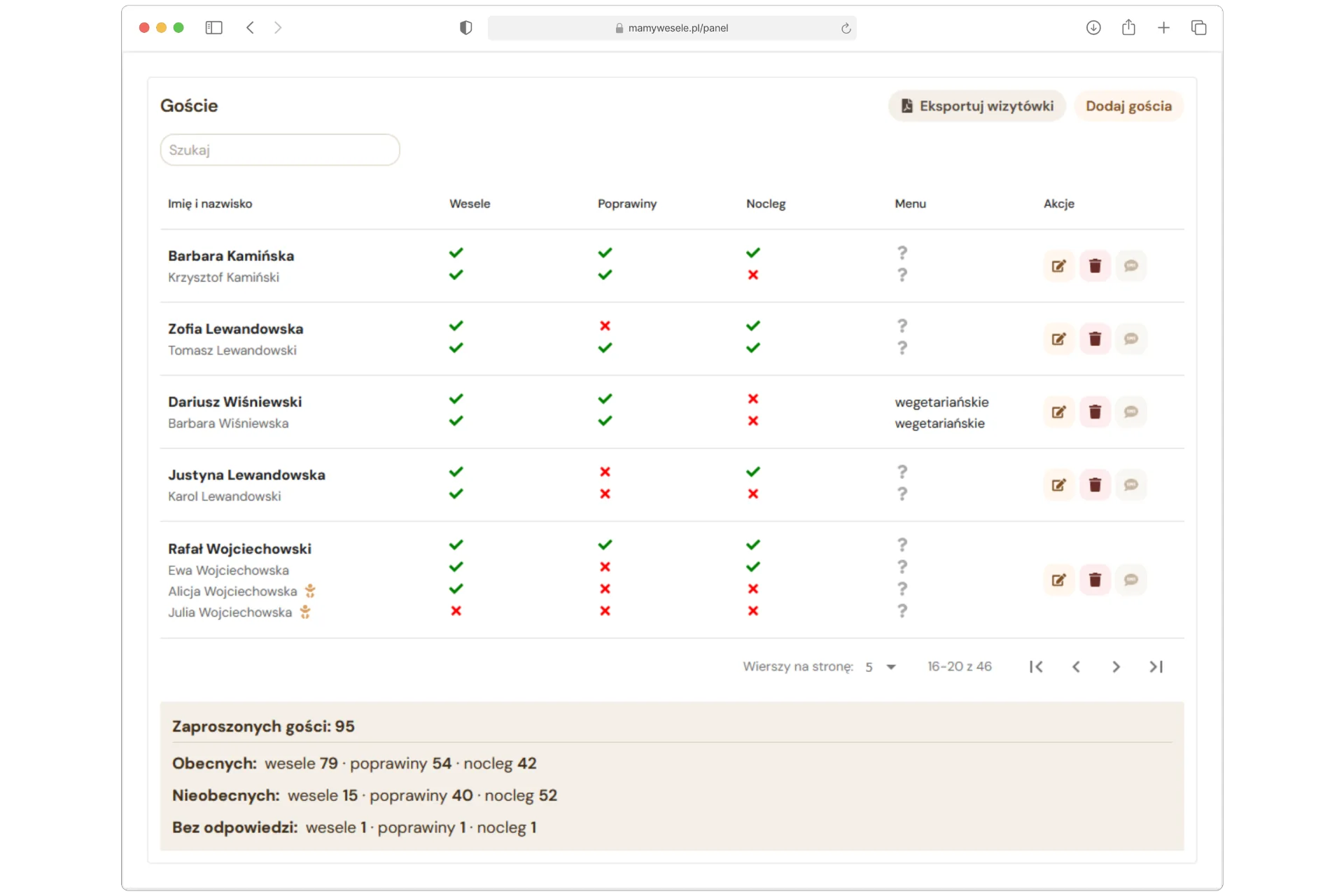Viewport: 1344px width, 896px height.
Task: Click the Menu column header
Action: point(910,204)
